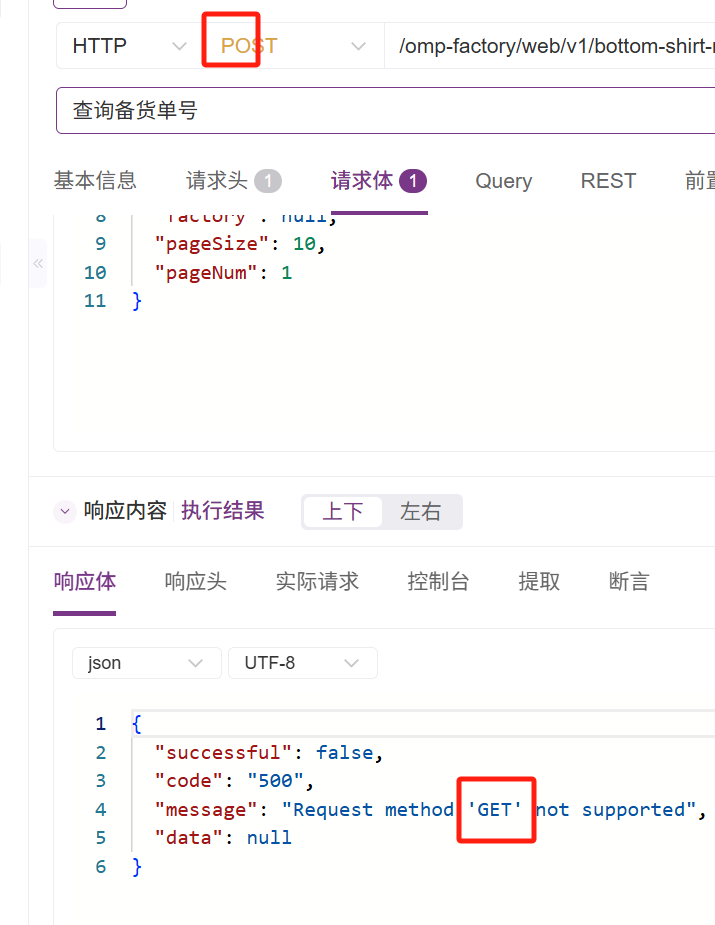Viewport: 715px width, 925px height.
Task: Click the 查询备货单号 name field
Action: coord(385,110)
